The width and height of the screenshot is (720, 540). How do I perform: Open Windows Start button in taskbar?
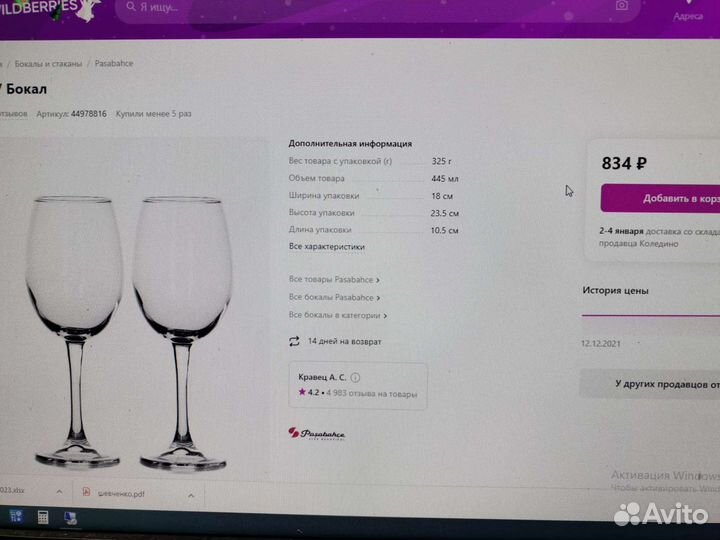16,517
